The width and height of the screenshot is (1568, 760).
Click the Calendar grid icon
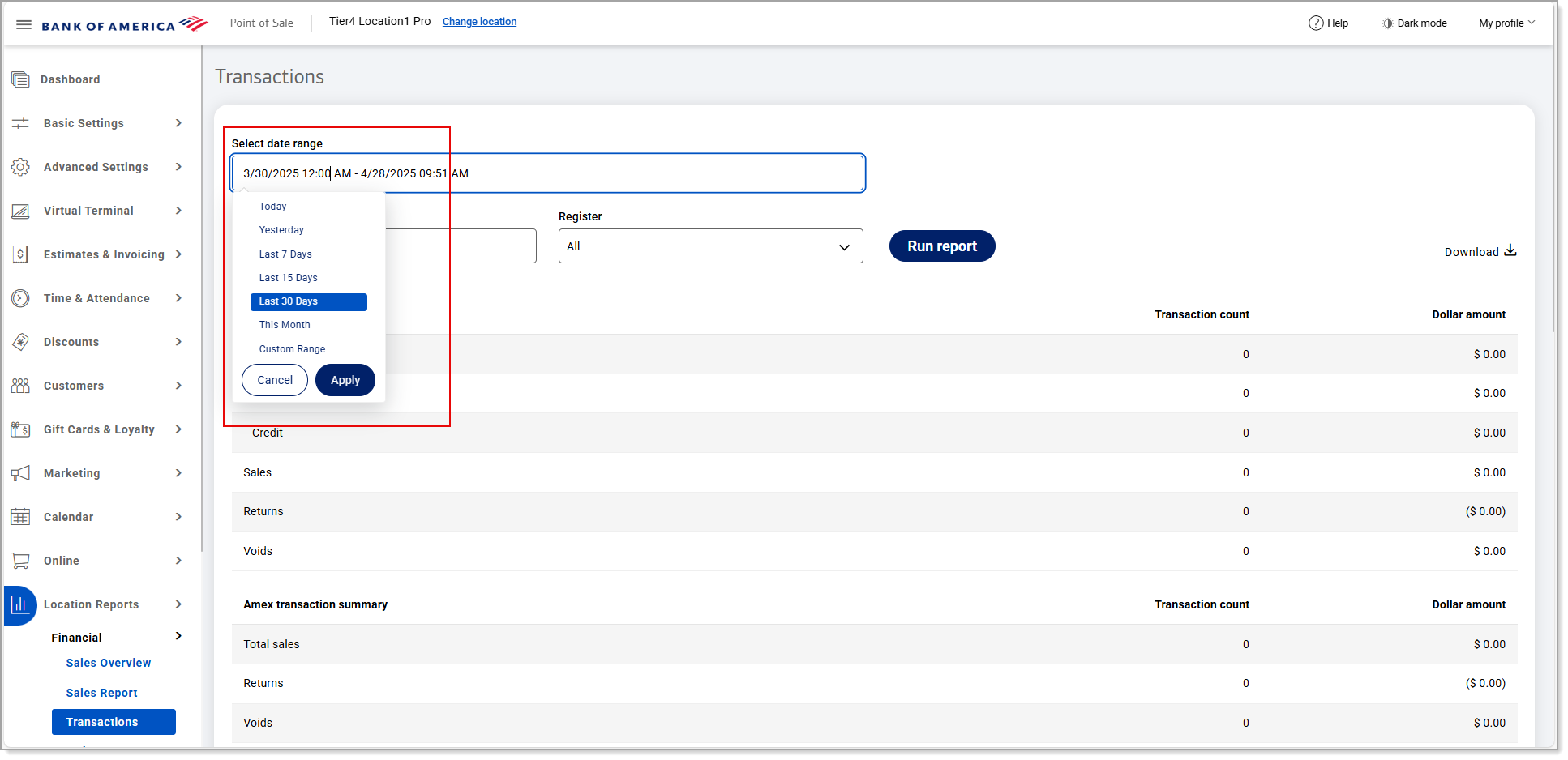[x=20, y=517]
